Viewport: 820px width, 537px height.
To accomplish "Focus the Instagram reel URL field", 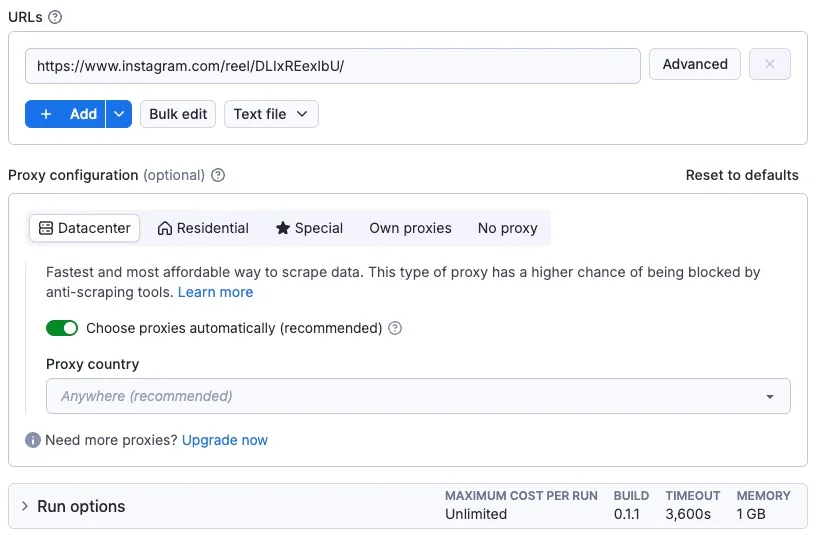I will (333, 66).
